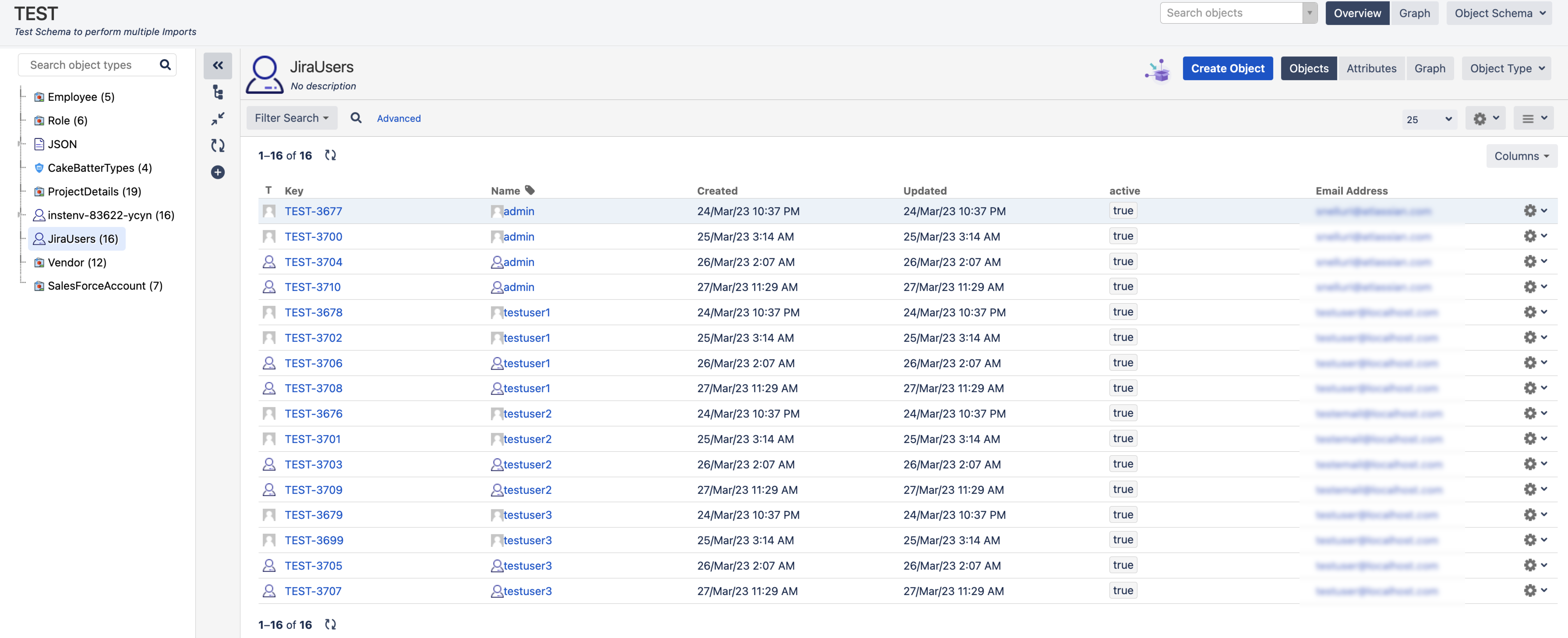The height and width of the screenshot is (638, 1568).
Task: Open gear actions for row TEST-3707
Action: [1535, 590]
